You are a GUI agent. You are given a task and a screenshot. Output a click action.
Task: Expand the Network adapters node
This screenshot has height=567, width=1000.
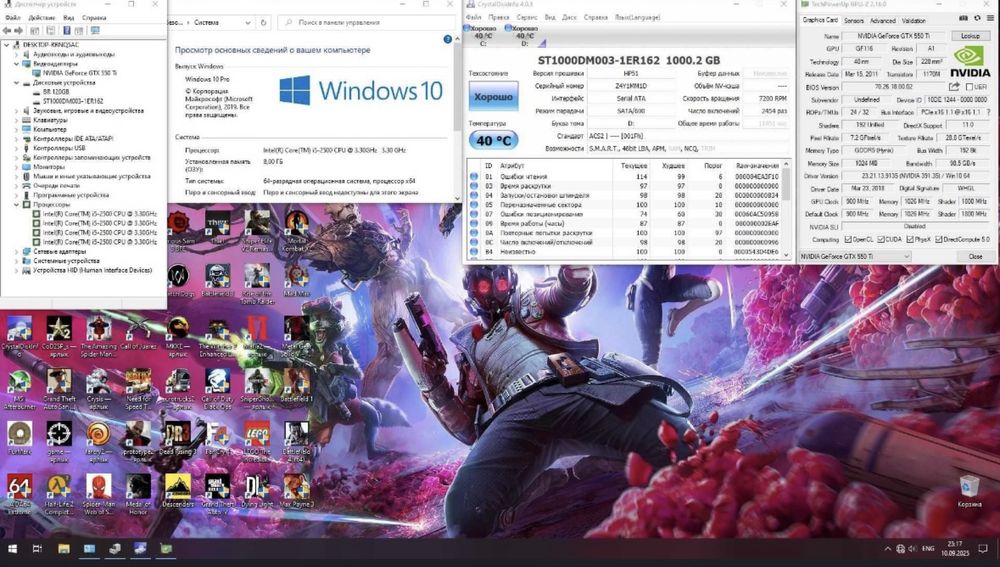(x=17, y=251)
